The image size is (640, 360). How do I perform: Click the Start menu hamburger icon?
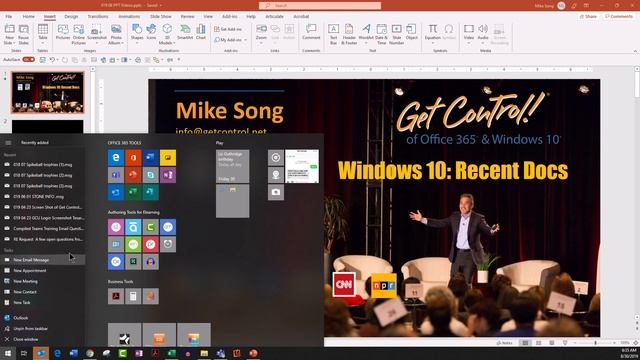(x=8, y=142)
